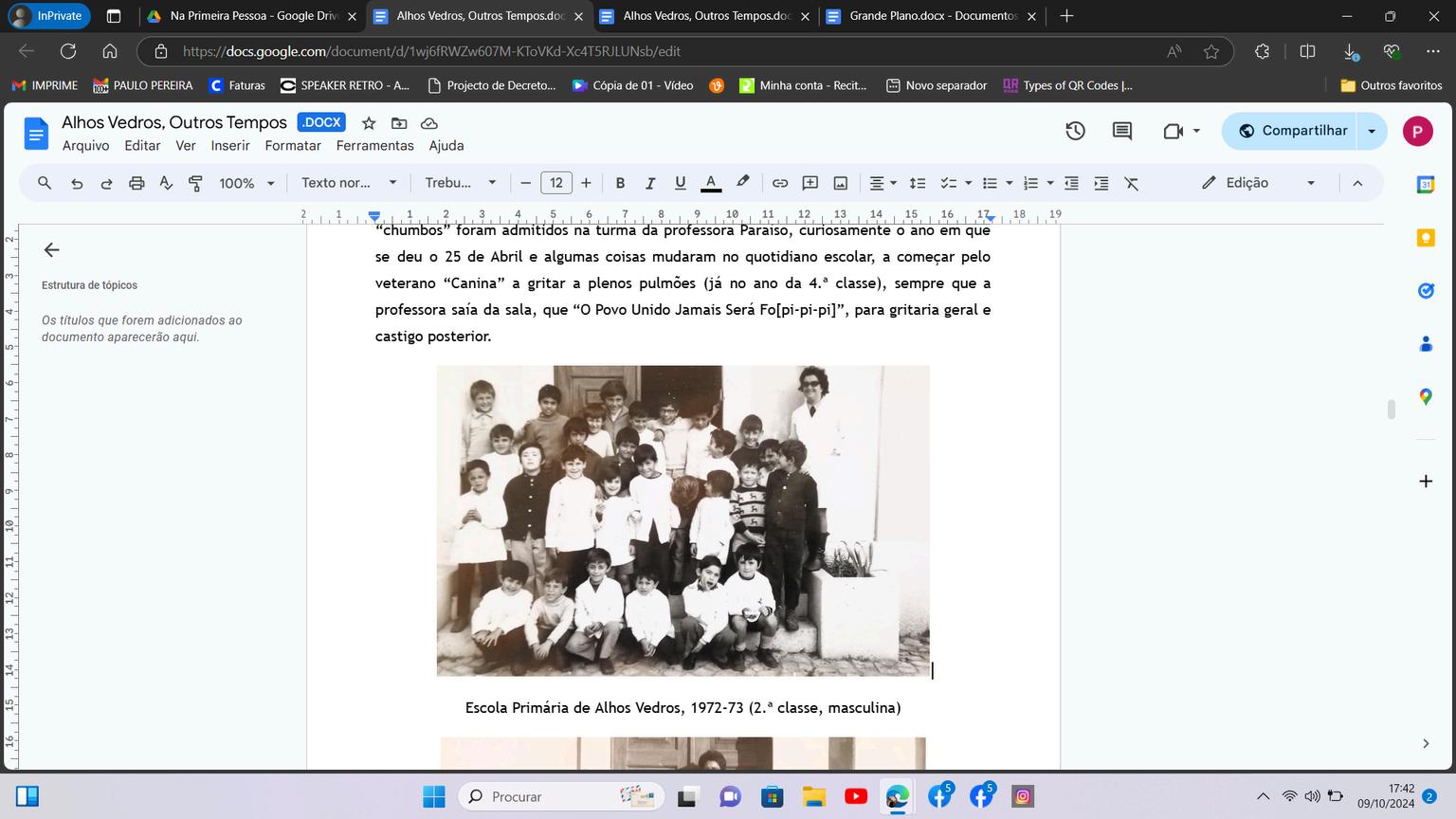Open the Edição mode dropdown
This screenshot has height=819, width=1456.
(1259, 183)
